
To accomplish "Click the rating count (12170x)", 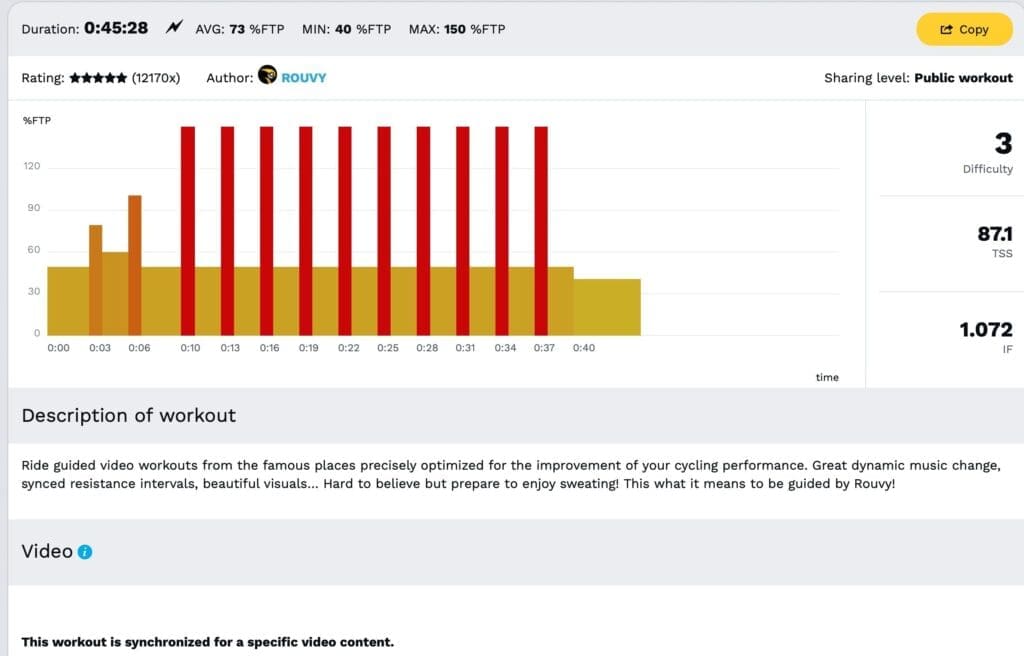I will click(156, 78).
